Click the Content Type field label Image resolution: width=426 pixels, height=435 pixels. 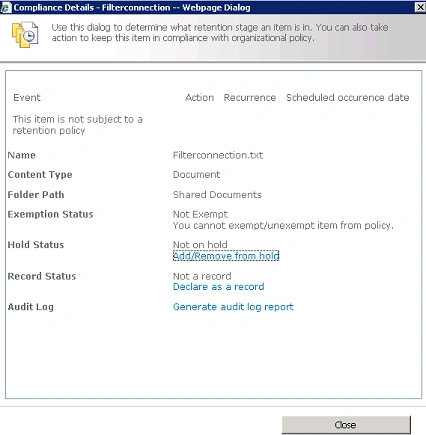pos(40,175)
